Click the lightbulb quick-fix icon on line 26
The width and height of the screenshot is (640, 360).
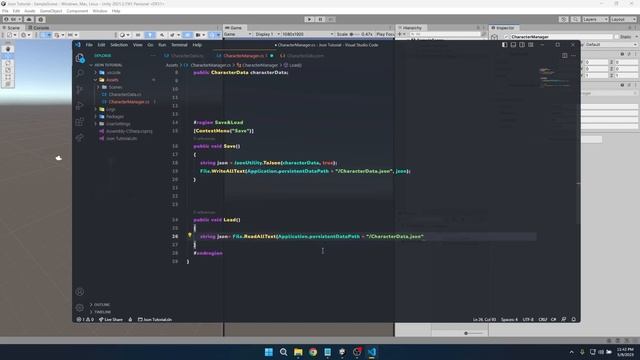click(189, 236)
